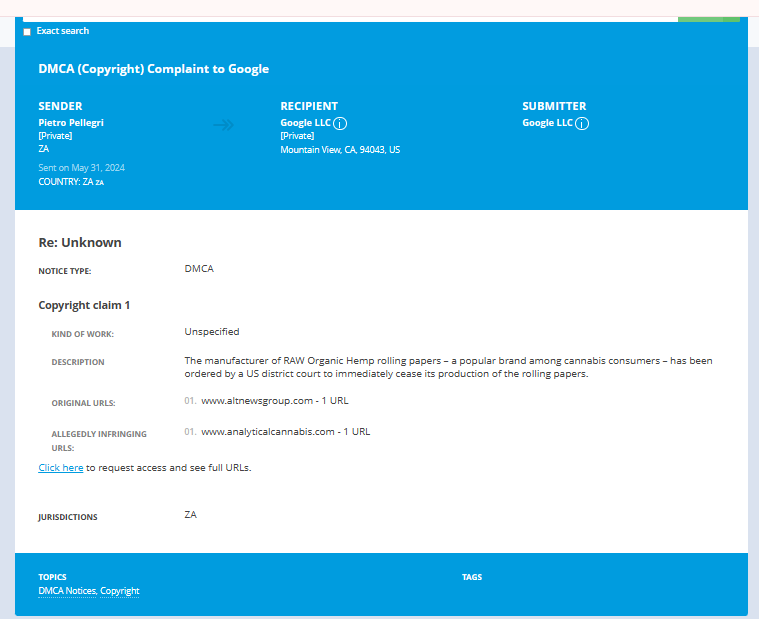
Task: Select the 'Mountain View, CA, 94043, US' address
Action: point(340,150)
